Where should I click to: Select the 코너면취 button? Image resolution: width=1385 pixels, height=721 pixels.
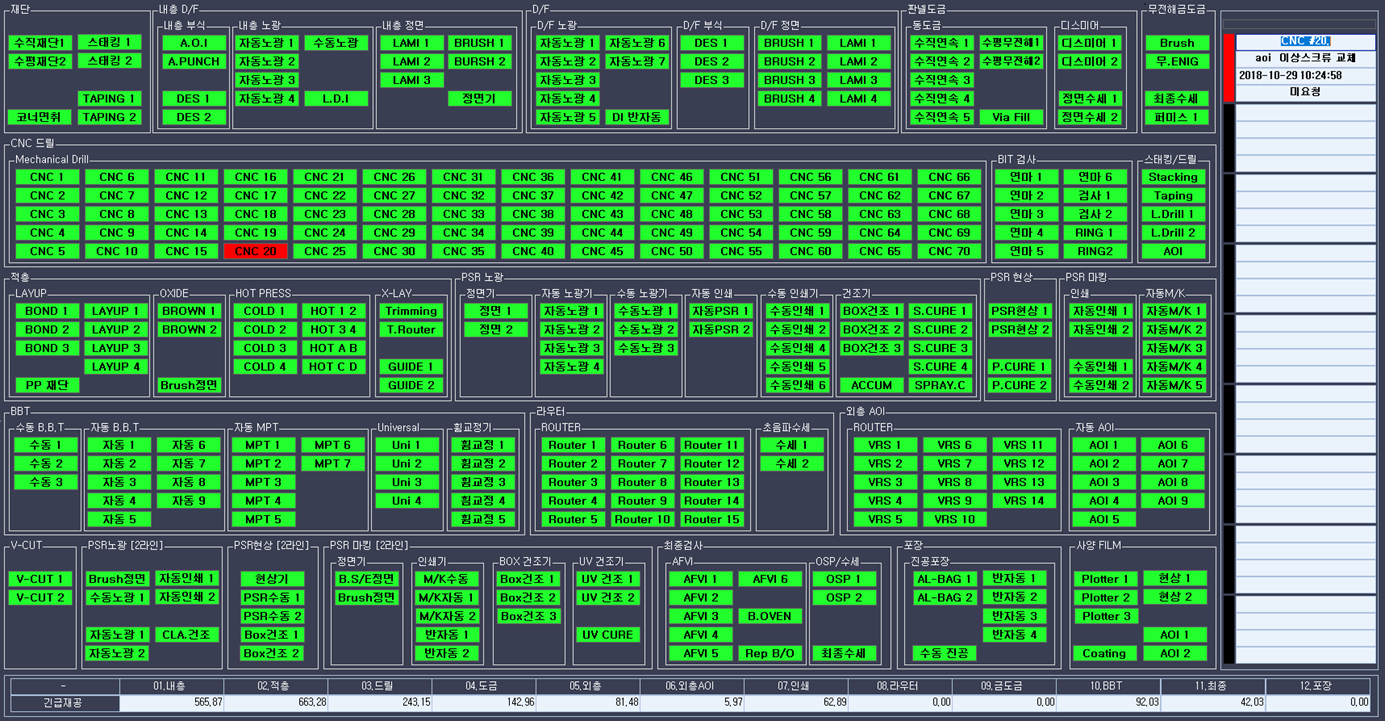[40, 117]
